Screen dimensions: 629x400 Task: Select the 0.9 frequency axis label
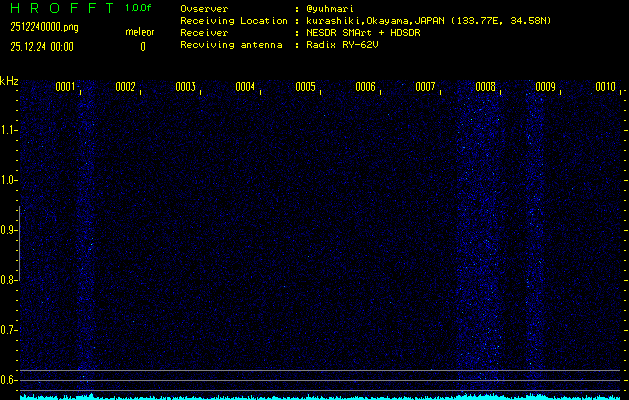pyautogui.click(x=9, y=230)
